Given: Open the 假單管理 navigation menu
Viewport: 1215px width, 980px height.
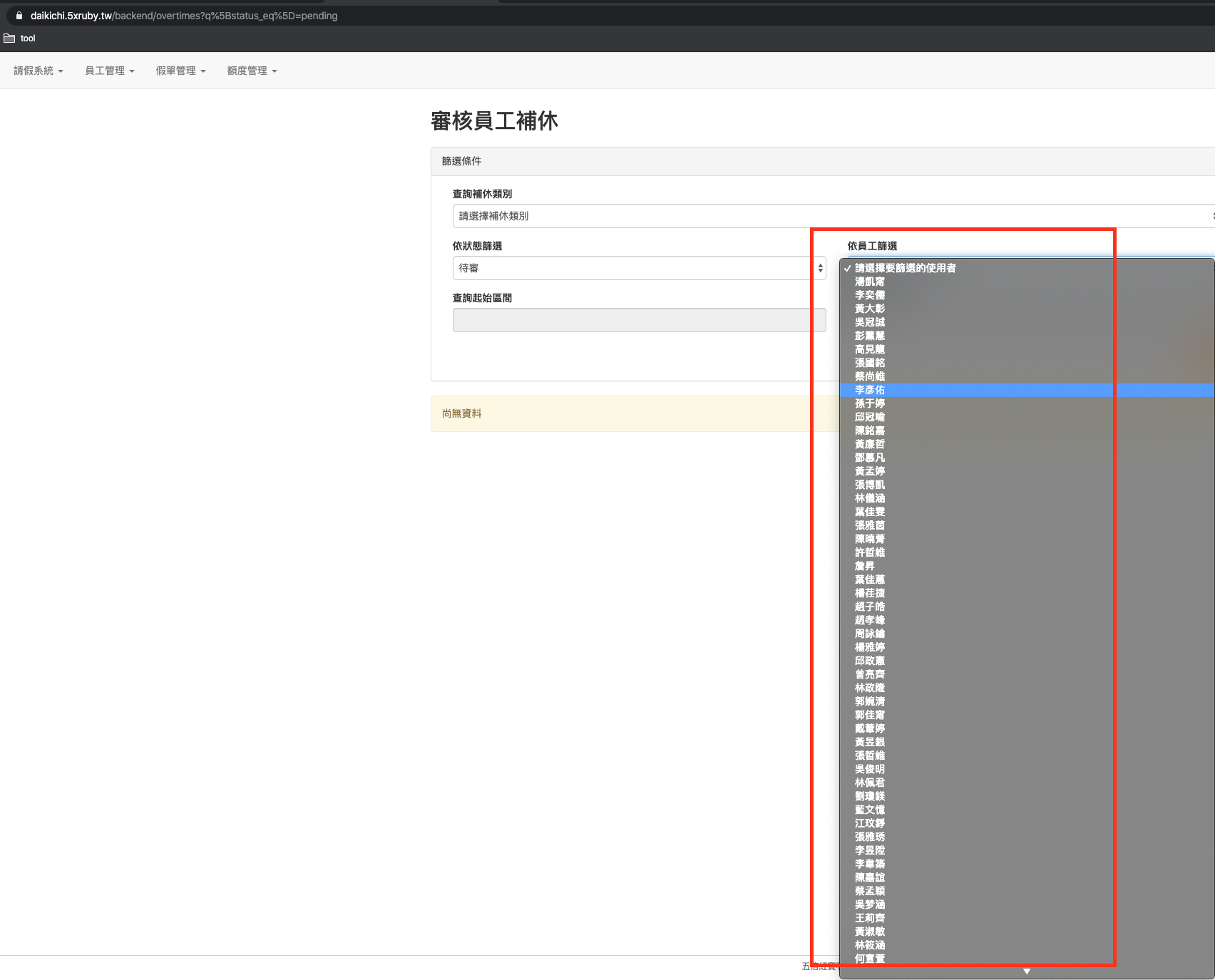Looking at the screenshot, I should 181,71.
